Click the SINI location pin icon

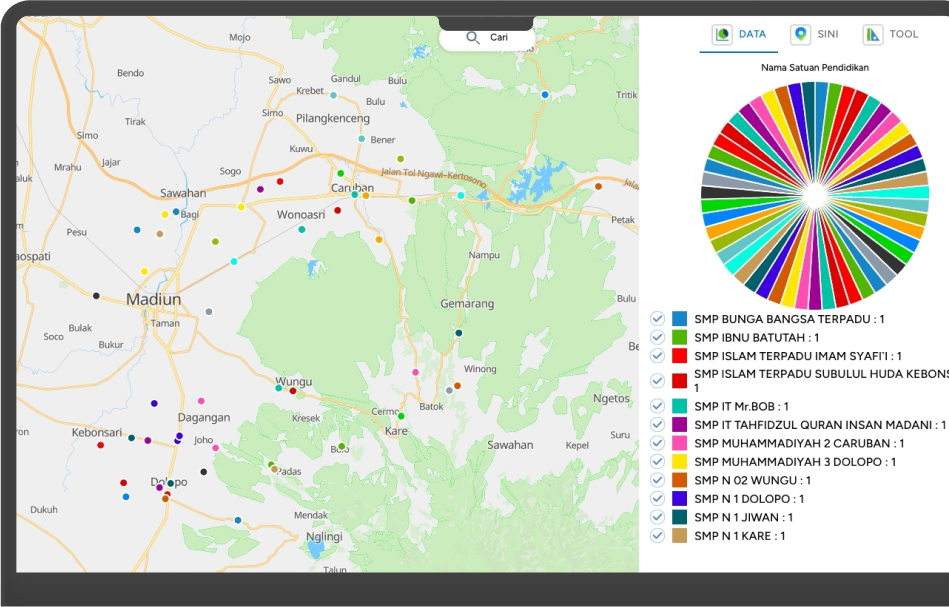[800, 35]
